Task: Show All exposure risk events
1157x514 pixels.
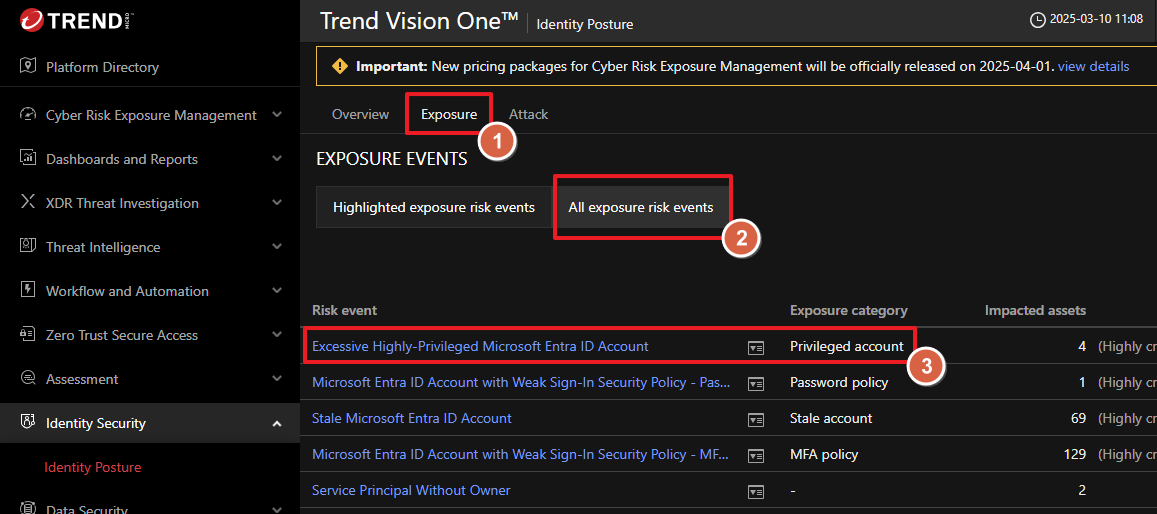Action: (x=641, y=207)
